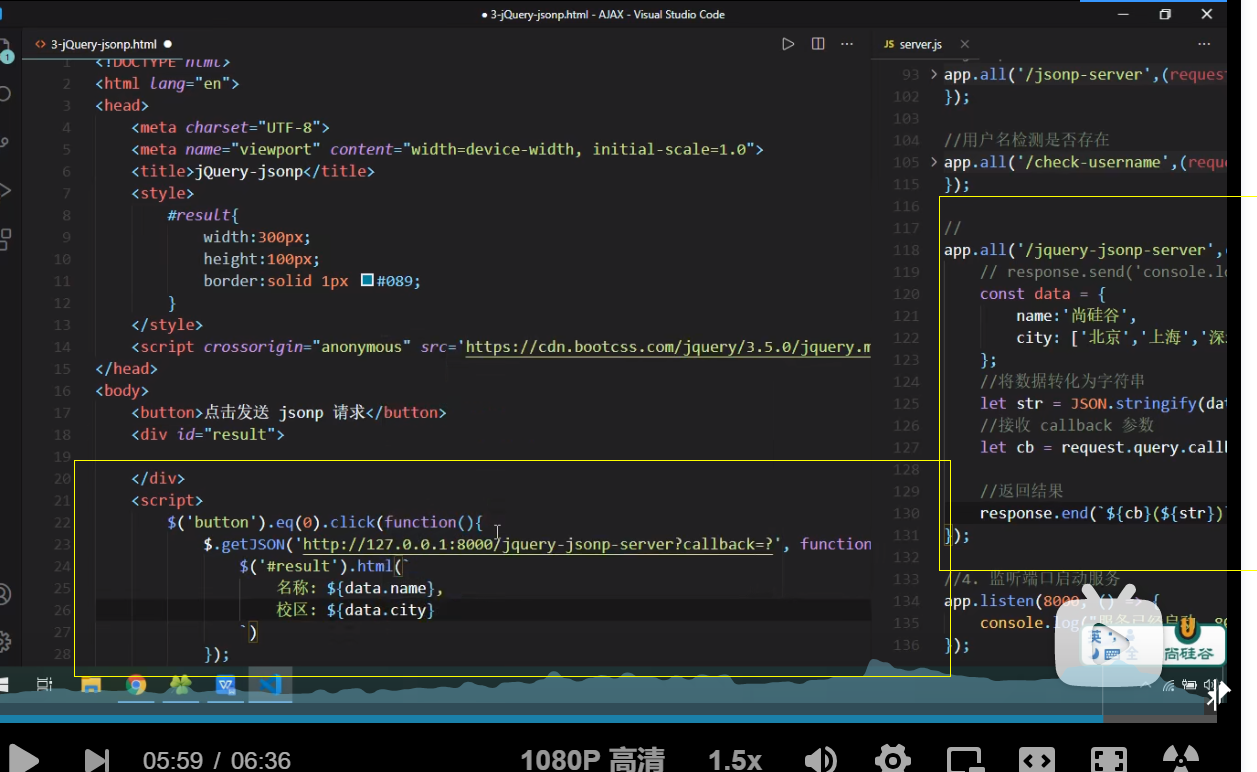Play the video

click(x=22, y=759)
